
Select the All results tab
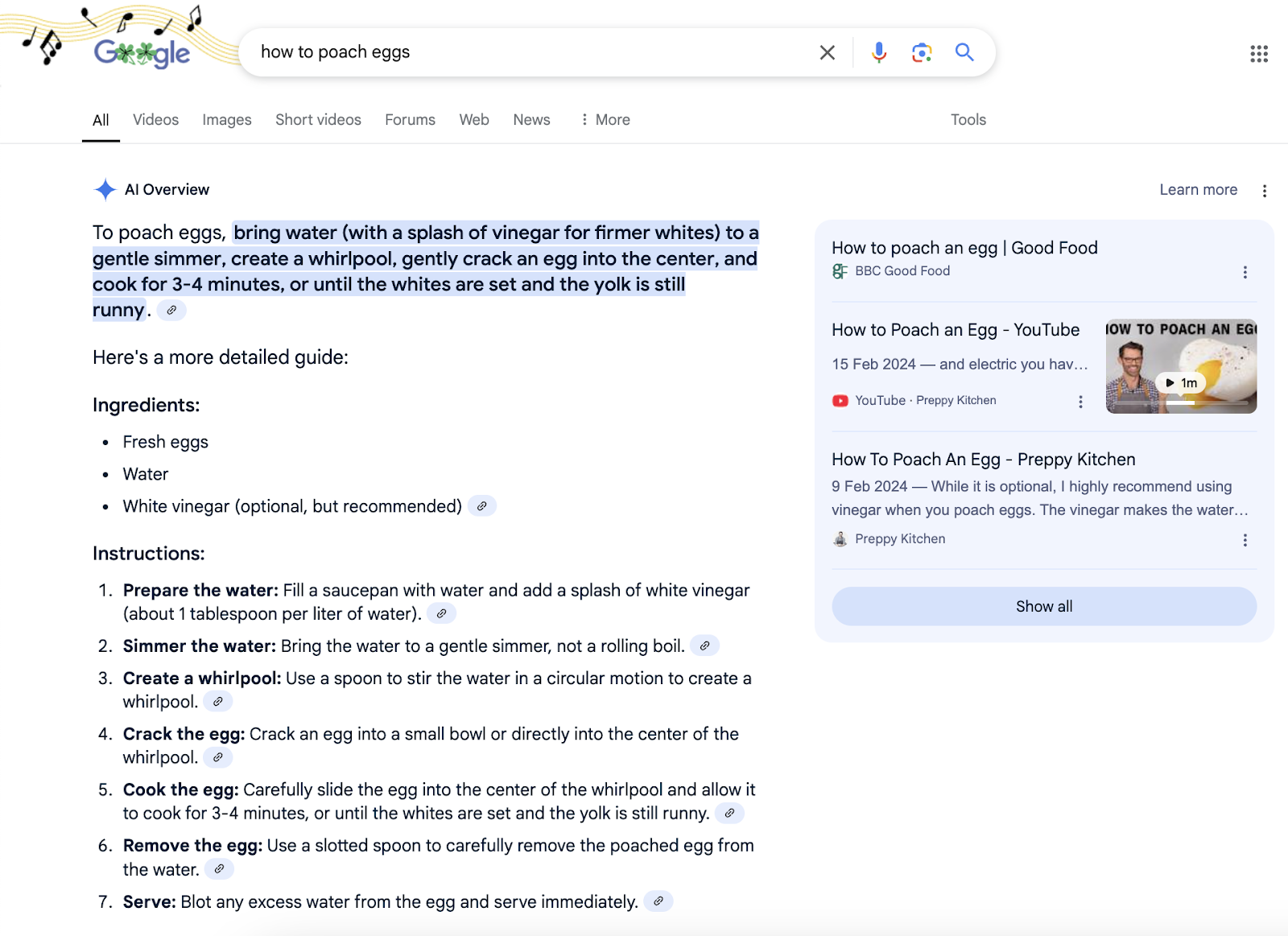[x=101, y=120]
